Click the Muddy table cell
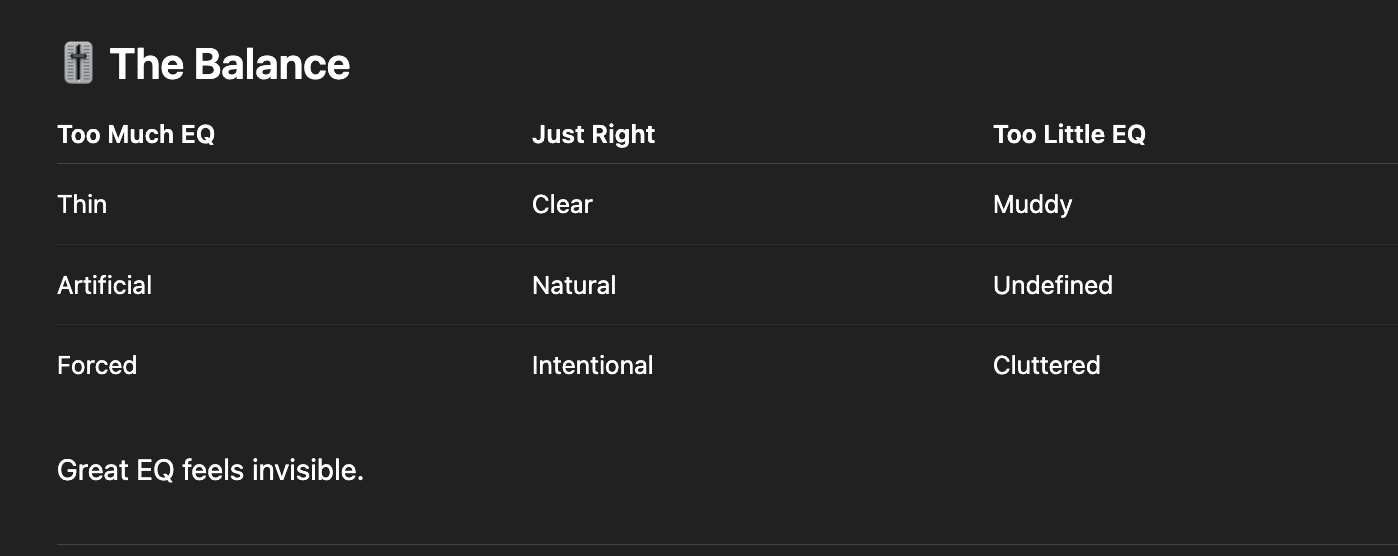The image size is (1398, 556). 1032,205
